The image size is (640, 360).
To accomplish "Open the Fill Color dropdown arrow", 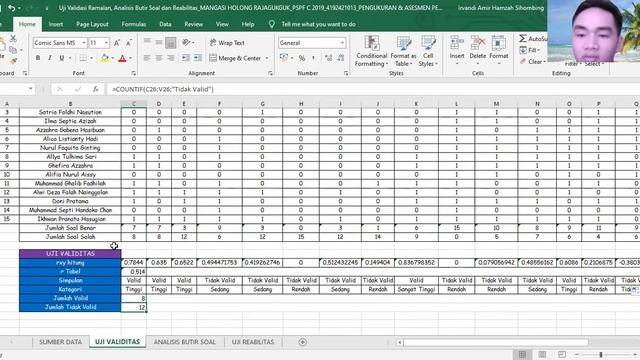I will click(x=113, y=58).
